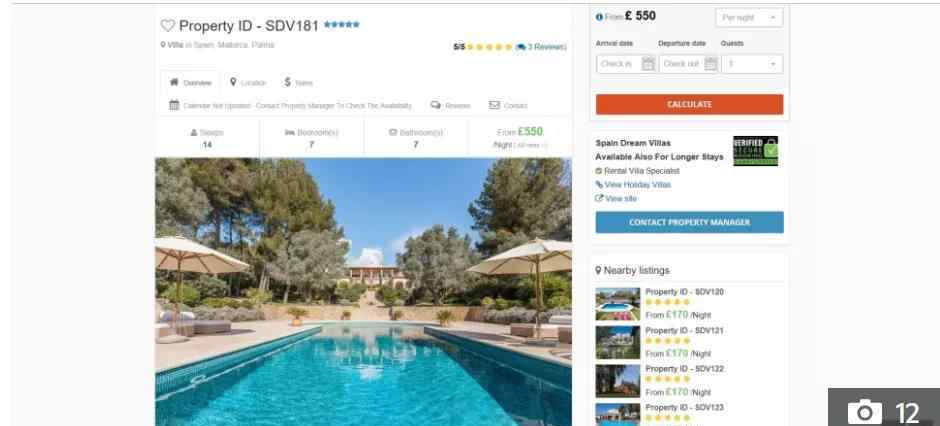Click the info icon next to From £550
This screenshot has width=940, height=426.
click(x=599, y=17)
